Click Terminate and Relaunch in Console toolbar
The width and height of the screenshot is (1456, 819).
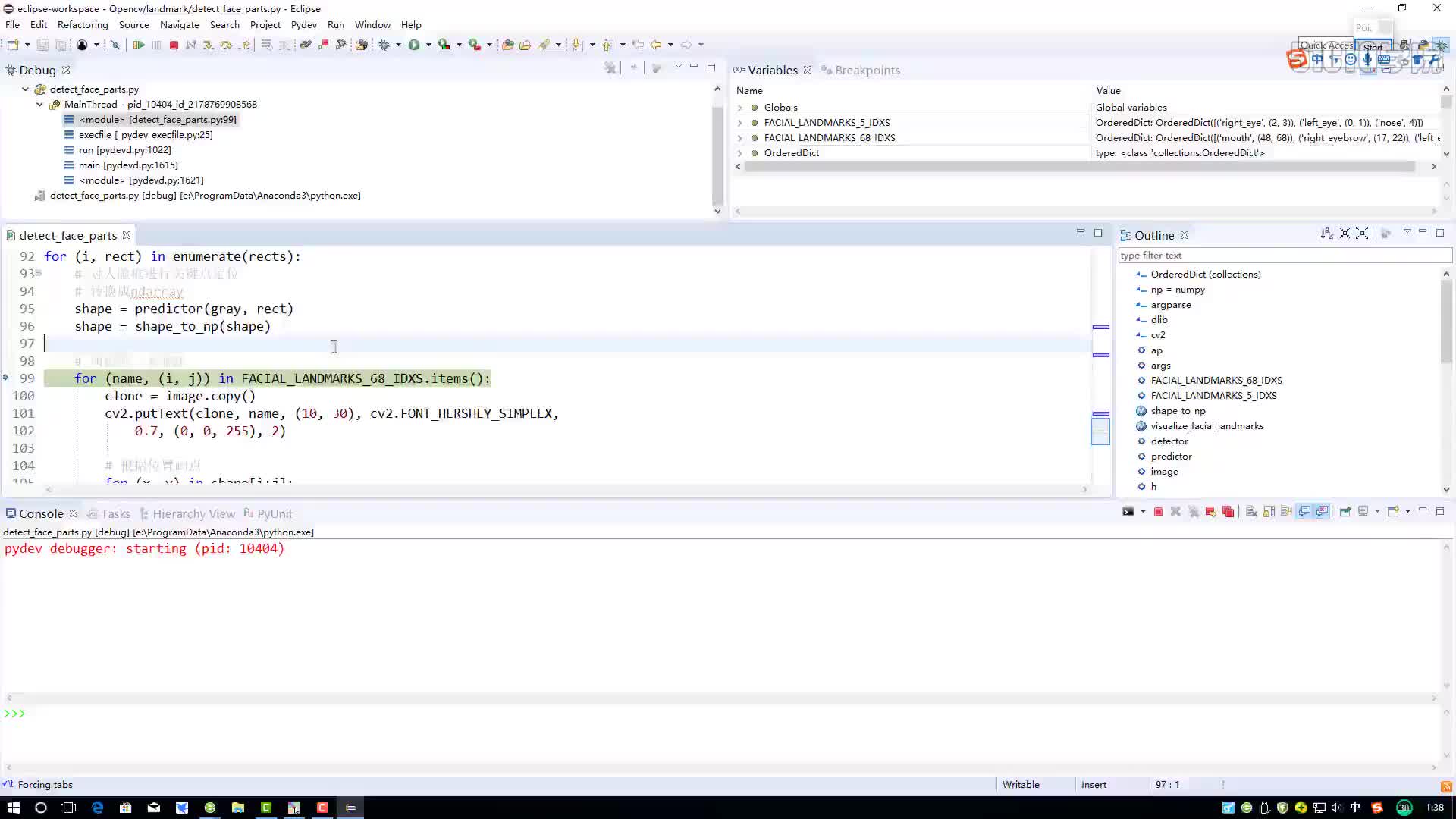coord(1210,512)
